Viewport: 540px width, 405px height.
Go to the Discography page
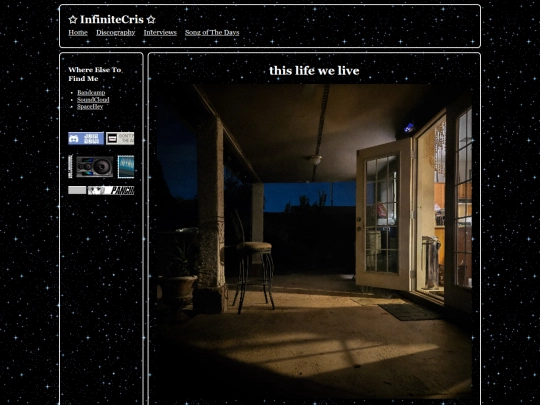point(116,32)
